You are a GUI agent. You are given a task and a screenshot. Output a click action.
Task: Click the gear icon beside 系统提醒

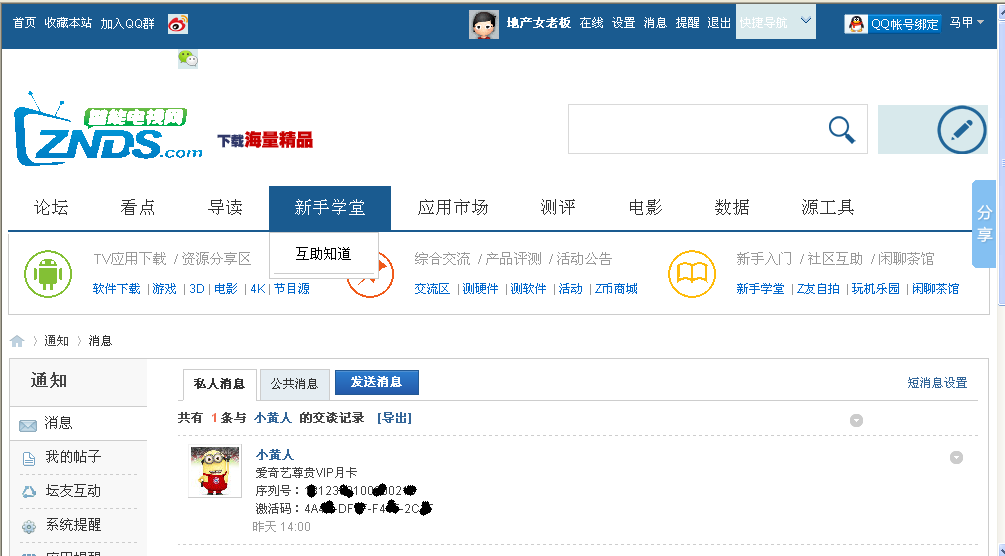(x=29, y=527)
